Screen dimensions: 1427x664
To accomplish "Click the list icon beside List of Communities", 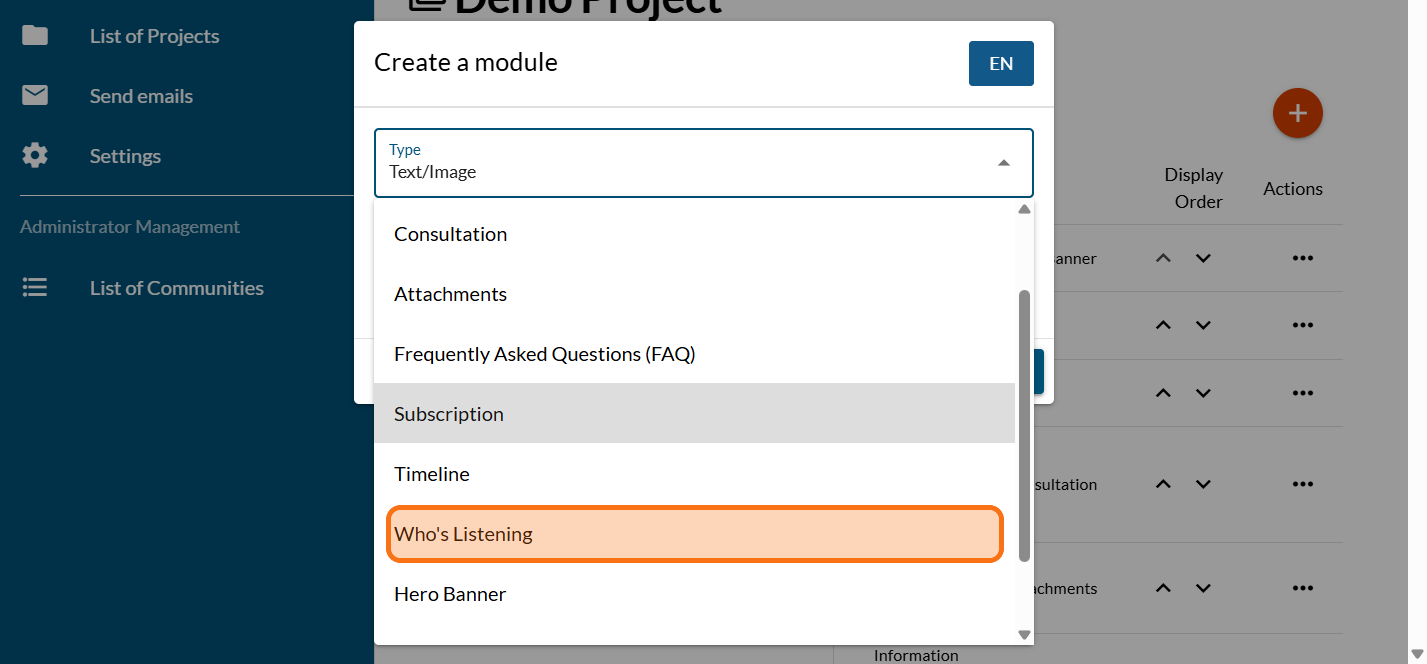I will click(x=35, y=288).
